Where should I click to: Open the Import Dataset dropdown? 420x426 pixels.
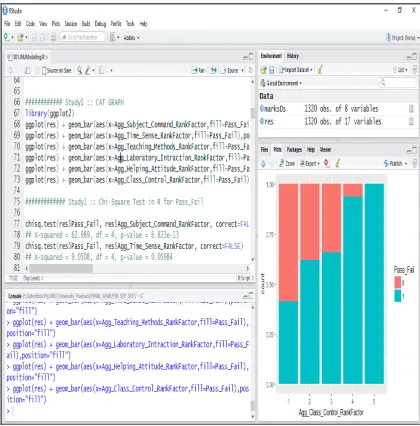point(296,70)
